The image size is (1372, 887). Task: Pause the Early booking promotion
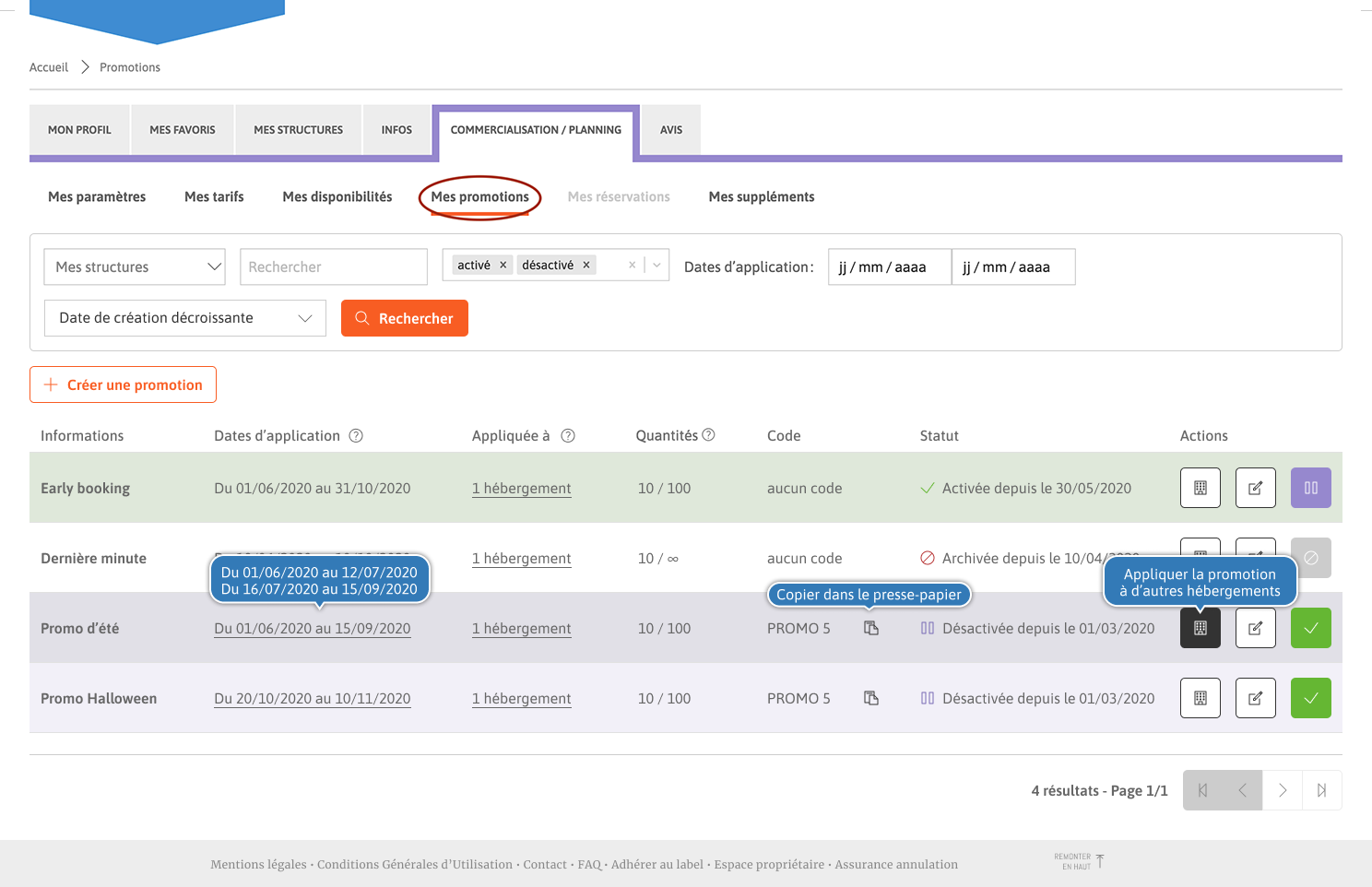coord(1311,488)
